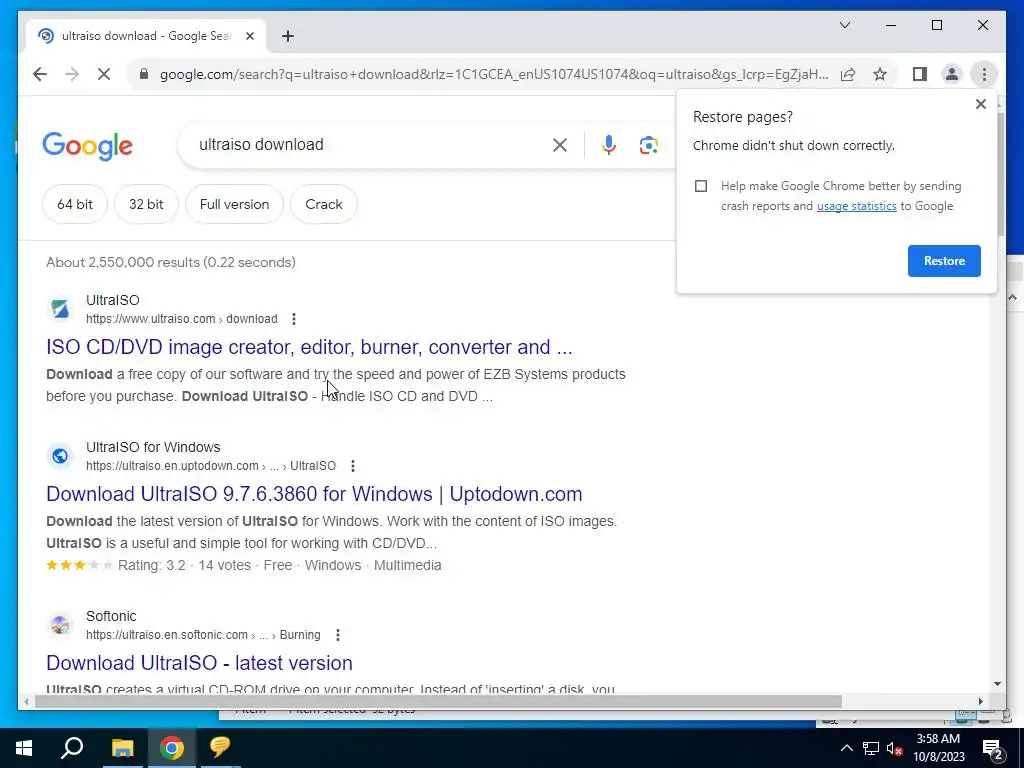Click the Softonic favicon

60,624
